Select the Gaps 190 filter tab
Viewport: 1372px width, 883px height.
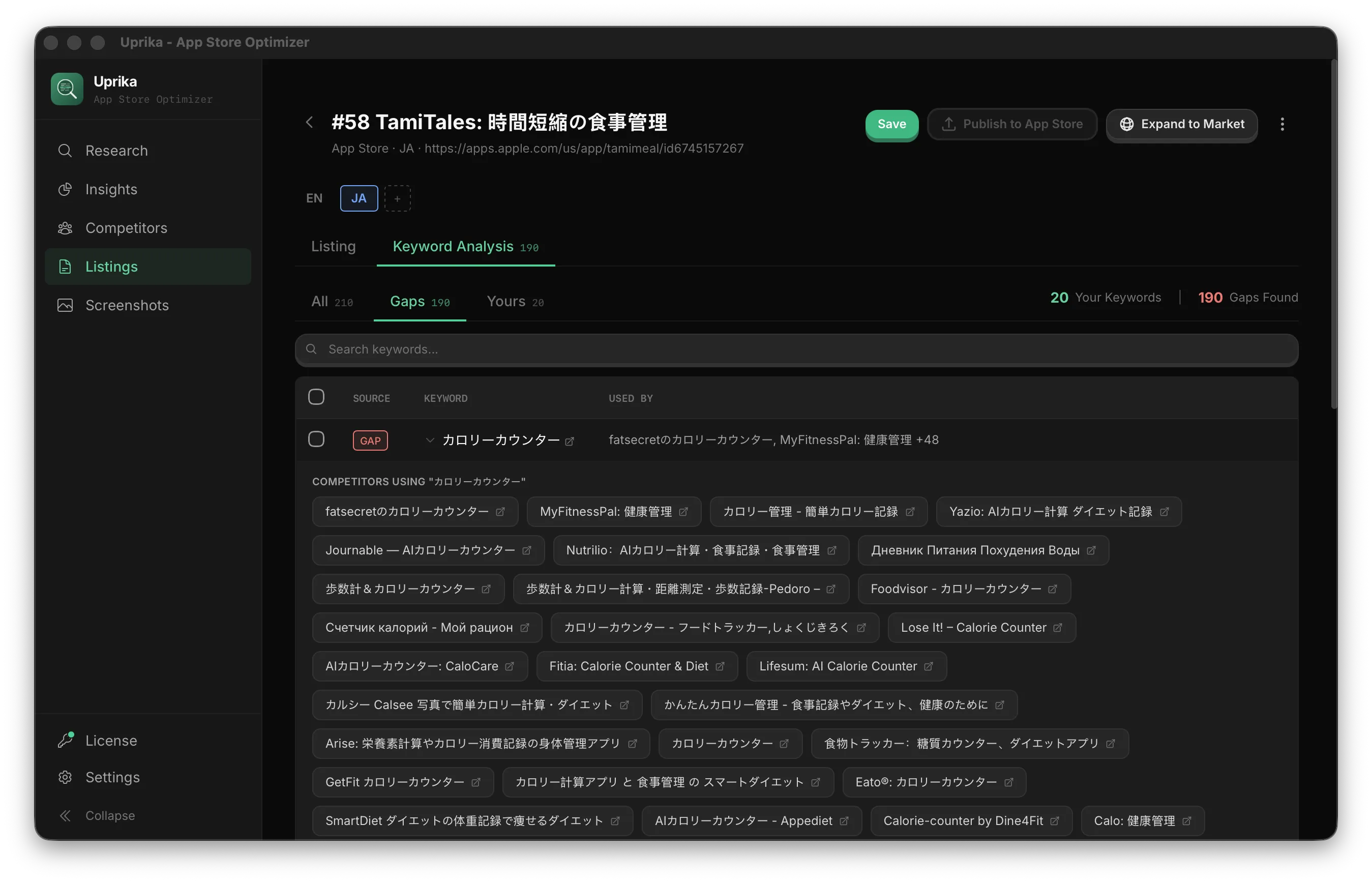(x=420, y=302)
